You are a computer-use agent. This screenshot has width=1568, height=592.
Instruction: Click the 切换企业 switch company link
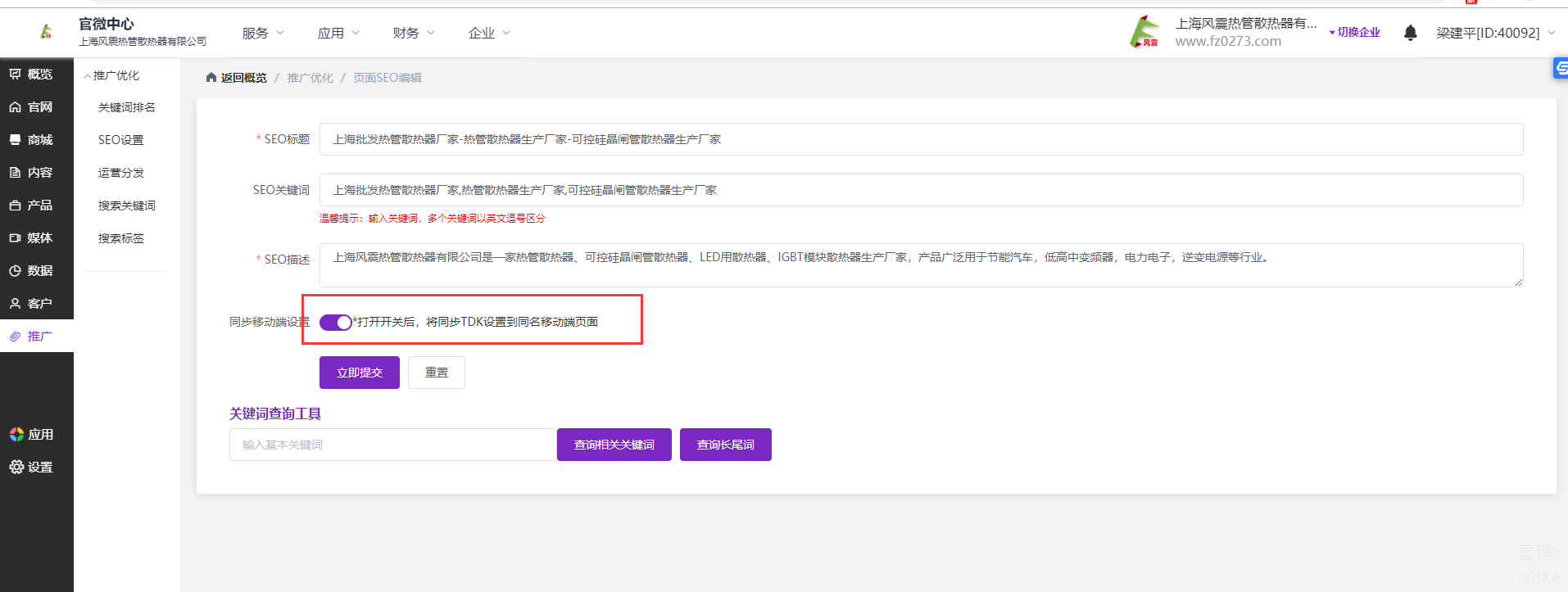[x=1356, y=33]
